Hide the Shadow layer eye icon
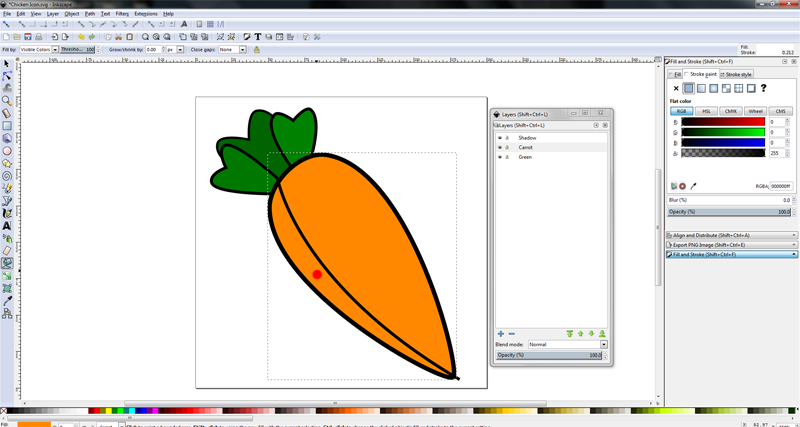Viewport: 800px width, 427px height. tap(499, 138)
